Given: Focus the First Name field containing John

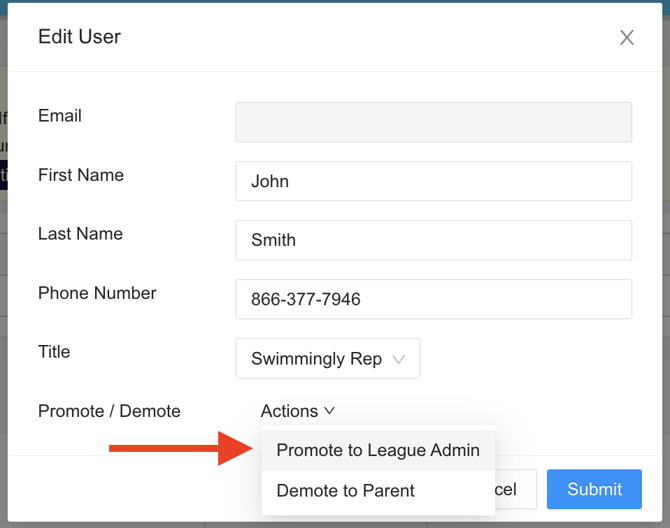Looking at the screenshot, I should point(433,181).
